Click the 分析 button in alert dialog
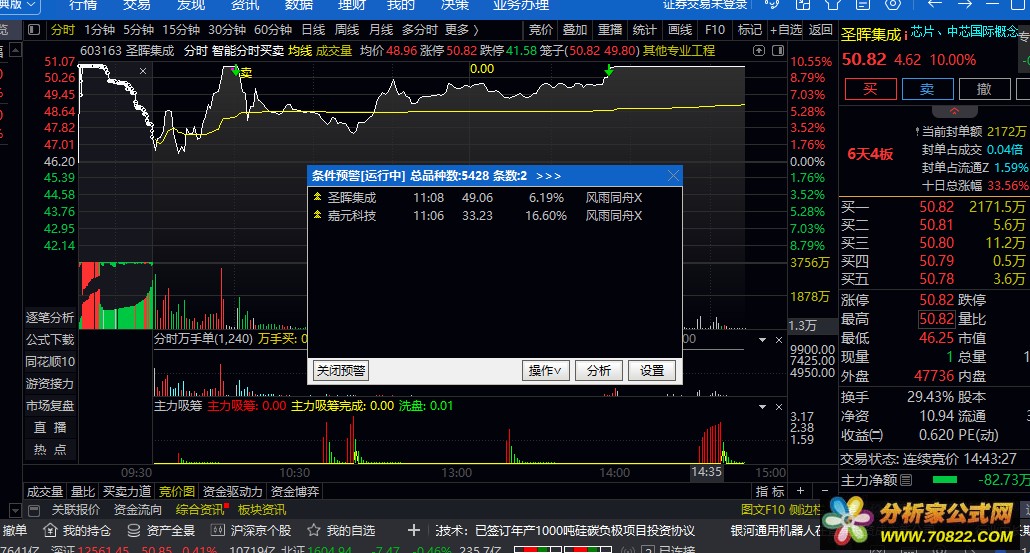This screenshot has width=1030, height=553. point(598,370)
